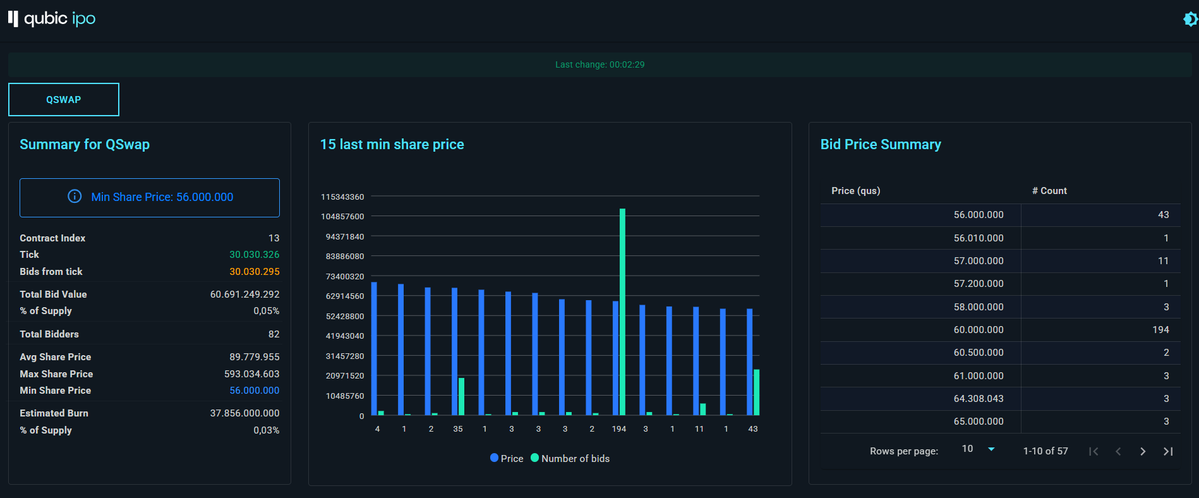This screenshot has height=498, width=1199.
Task: Click the green bar above label 11
Action: point(703,409)
